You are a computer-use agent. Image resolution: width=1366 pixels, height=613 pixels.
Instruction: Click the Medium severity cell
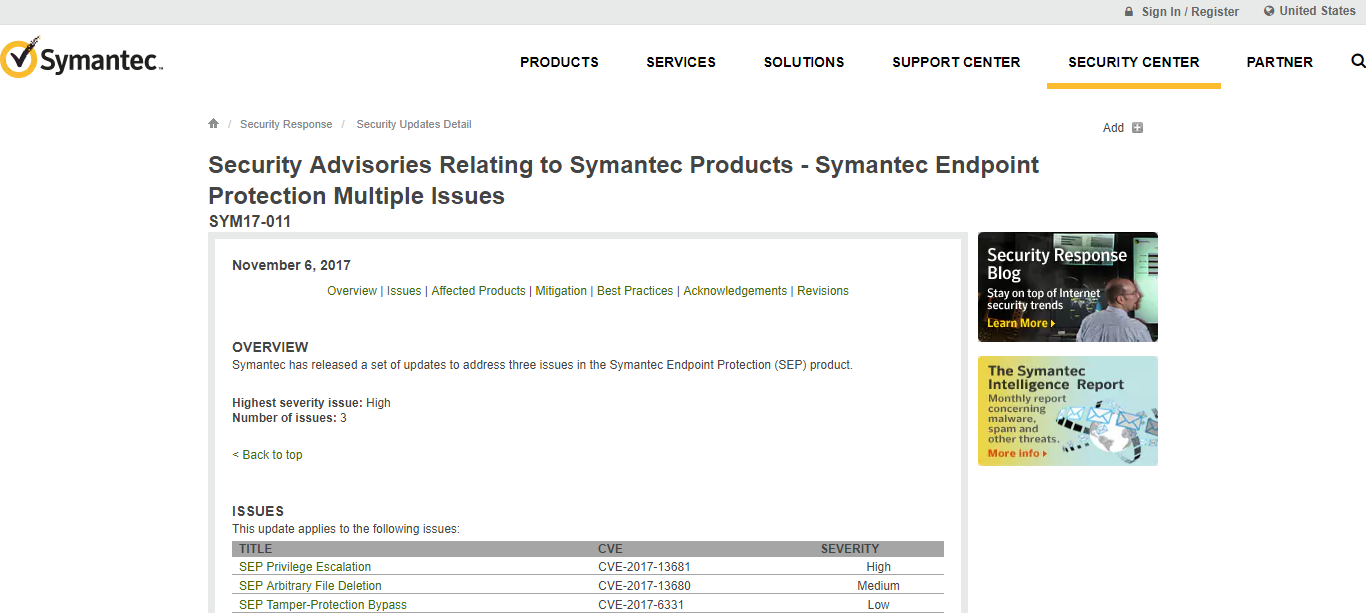pyautogui.click(x=879, y=586)
